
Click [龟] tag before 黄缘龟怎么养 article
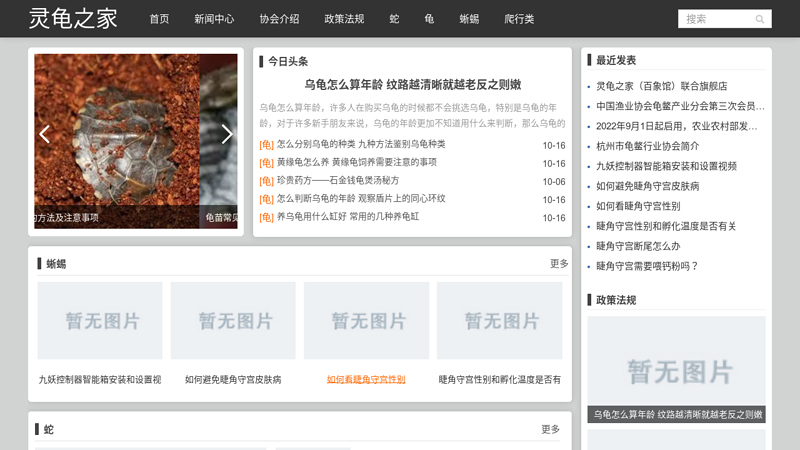click(266, 163)
